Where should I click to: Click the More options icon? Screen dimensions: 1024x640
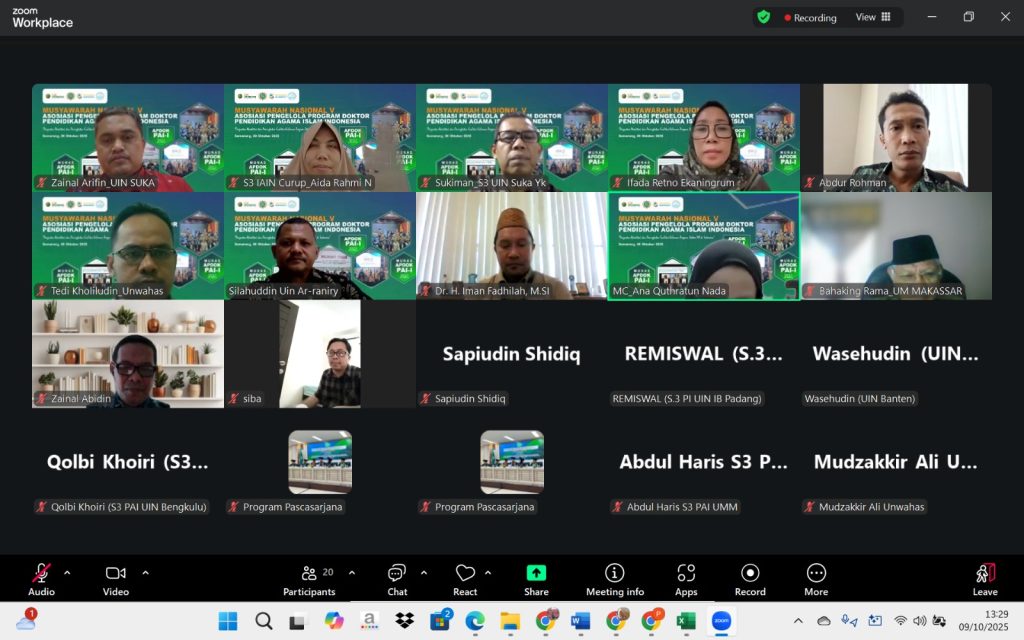[816, 579]
